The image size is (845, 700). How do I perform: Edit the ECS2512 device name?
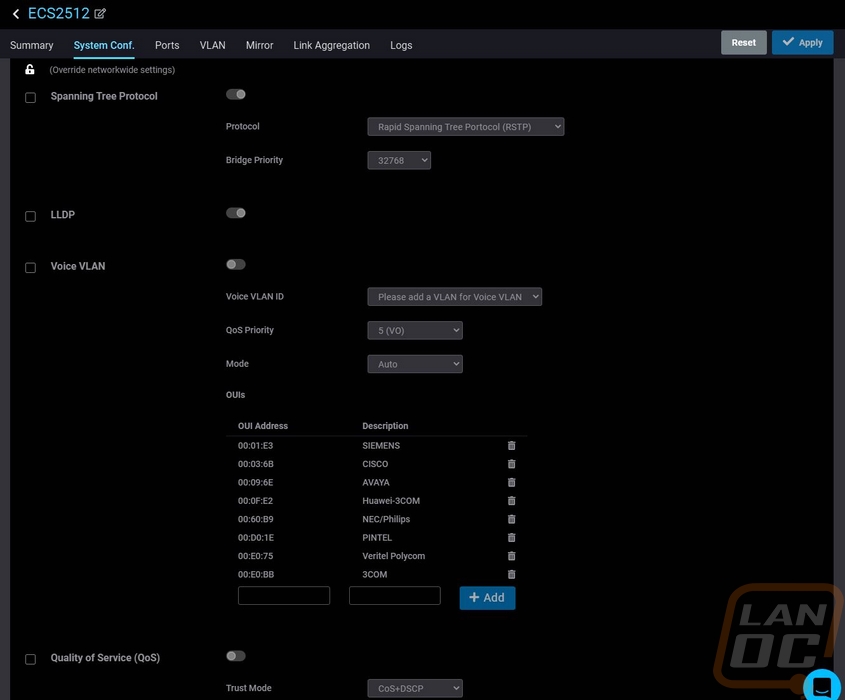click(x=100, y=13)
